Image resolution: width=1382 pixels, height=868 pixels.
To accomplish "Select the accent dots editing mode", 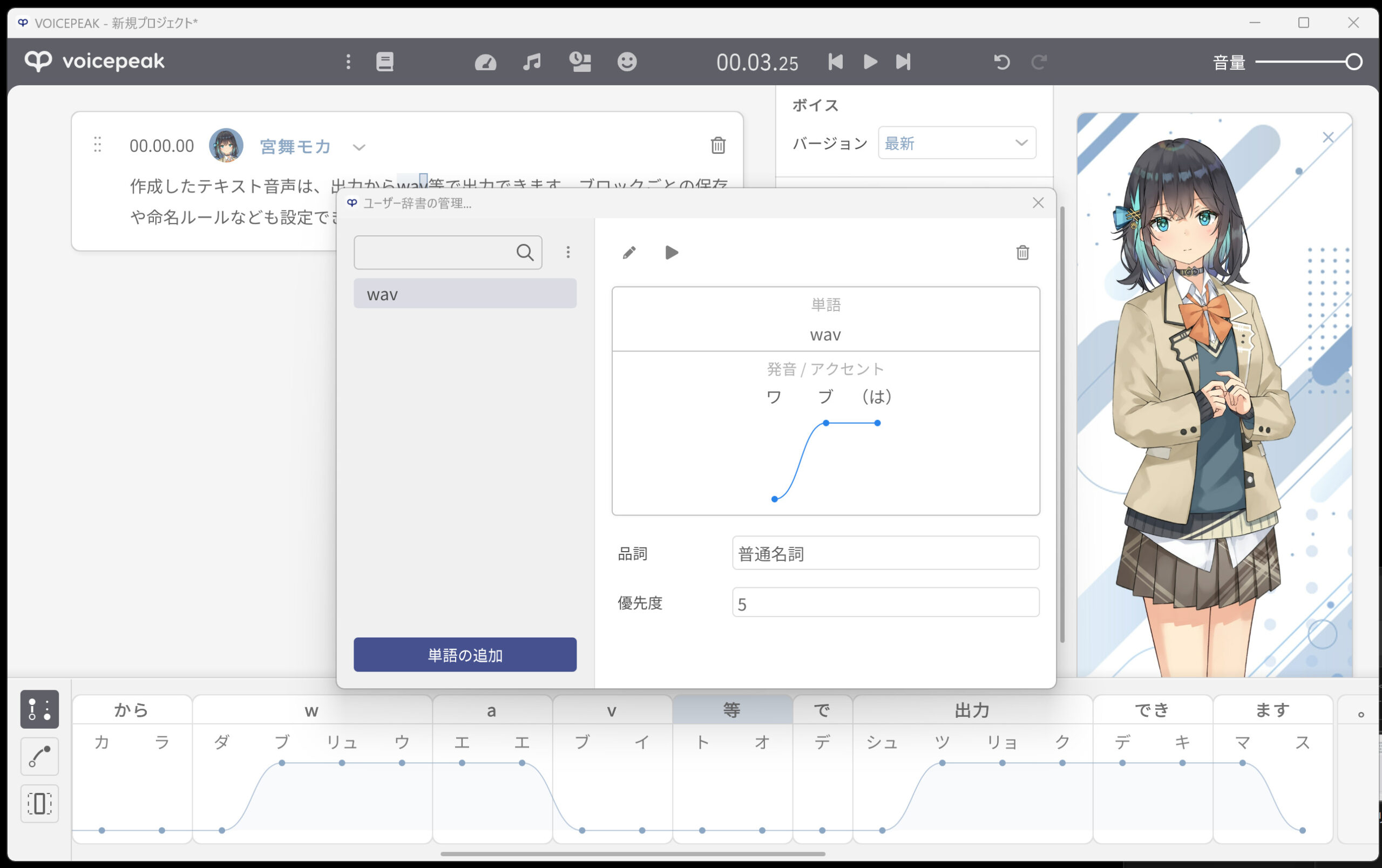I will (x=39, y=709).
